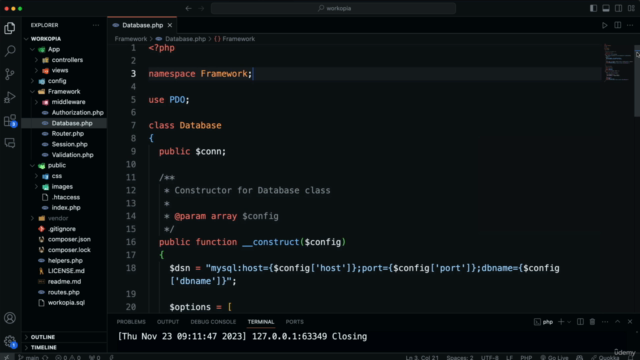Select the Database.php editor tab
Screen dimensions: 640x360
point(142,25)
